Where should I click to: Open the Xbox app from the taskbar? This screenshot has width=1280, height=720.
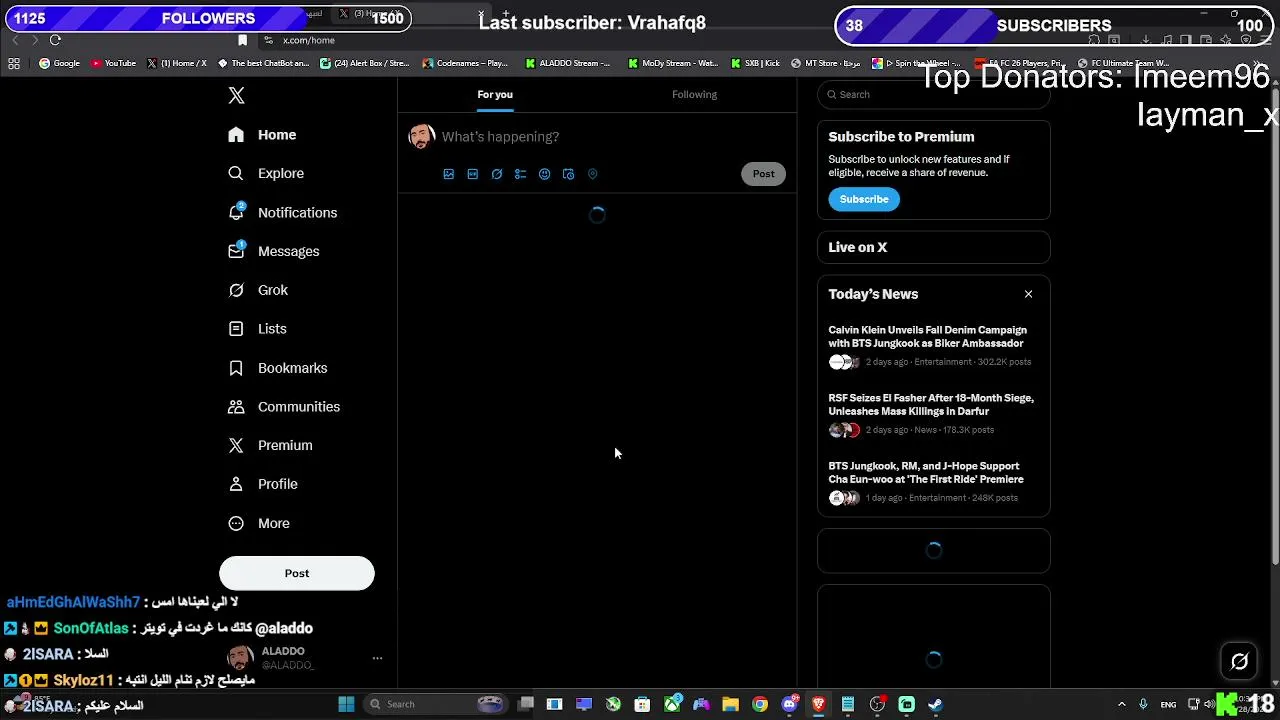[672, 704]
